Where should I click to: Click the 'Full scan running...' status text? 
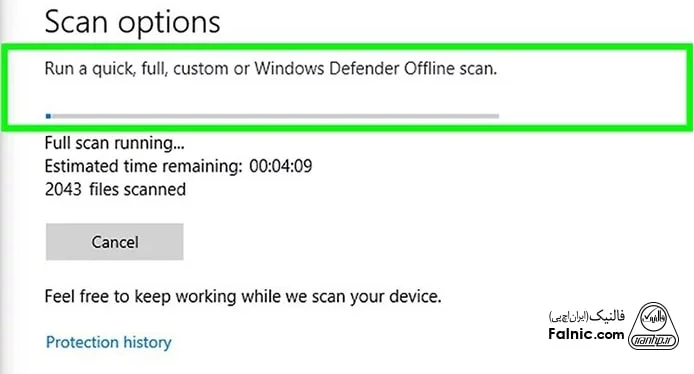(x=114, y=143)
